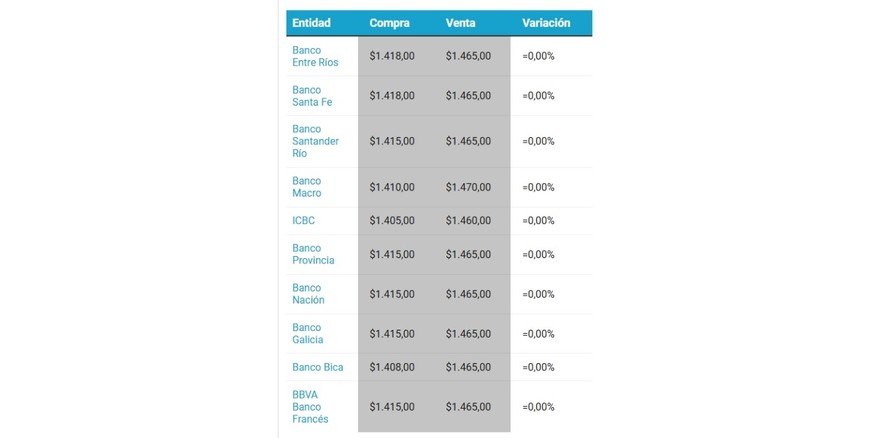Click Banco Macro's $1.410,00 compra value

coord(392,187)
